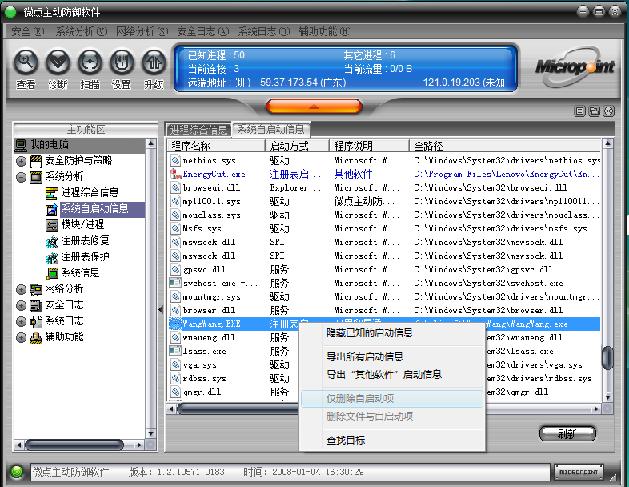Click the 查看 (View) toolbar icon
The image size is (629, 487).
(26, 63)
